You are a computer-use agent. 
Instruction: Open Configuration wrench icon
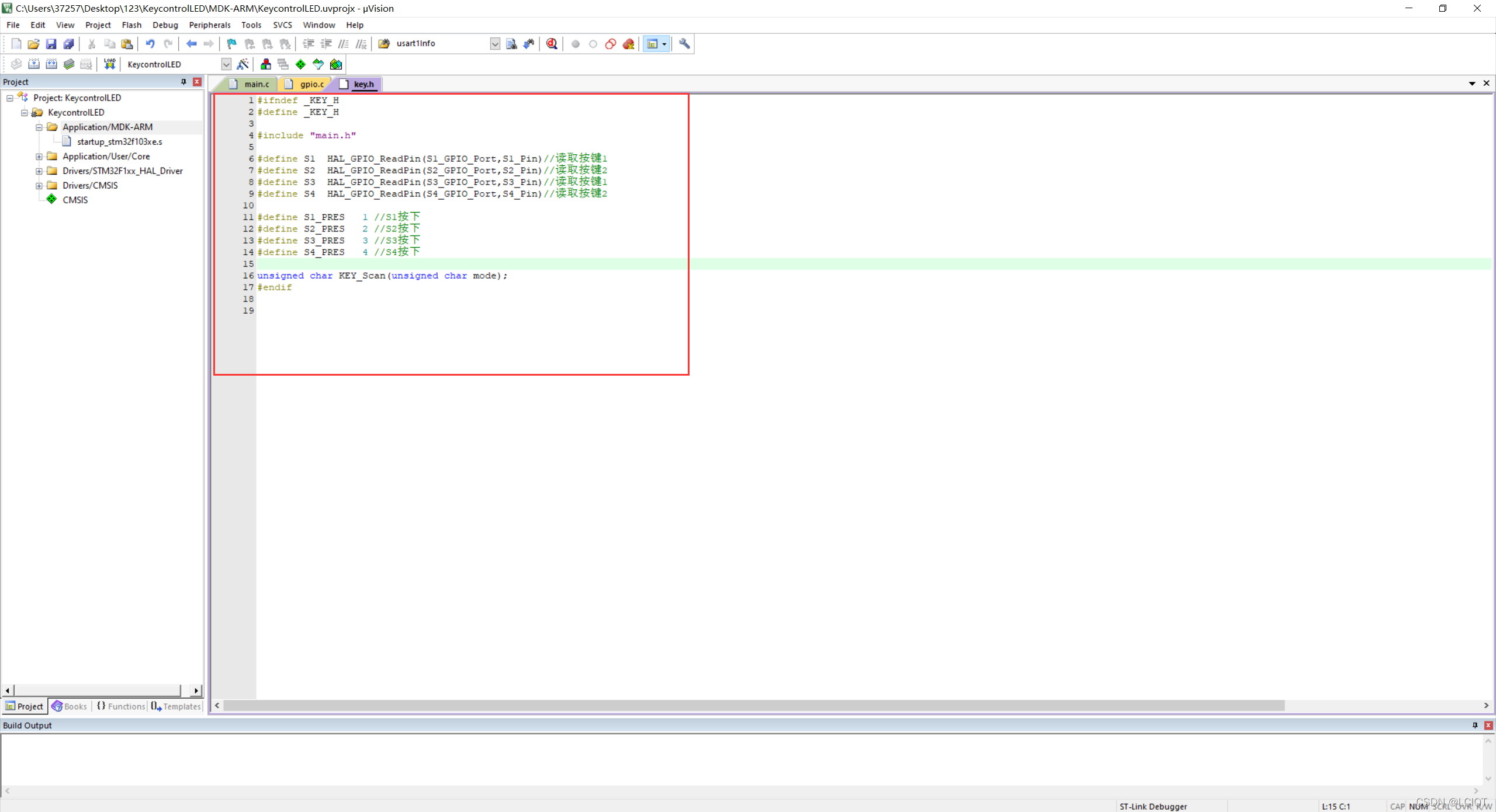684,44
